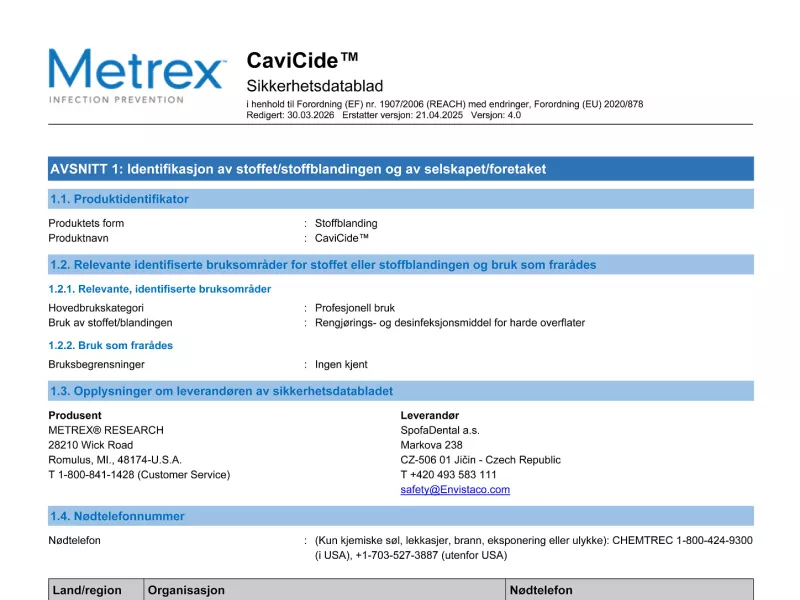Image resolution: width=800 pixels, height=600 pixels.
Task: Select the METREX® RESEARCH company name
Action: (x=106, y=430)
